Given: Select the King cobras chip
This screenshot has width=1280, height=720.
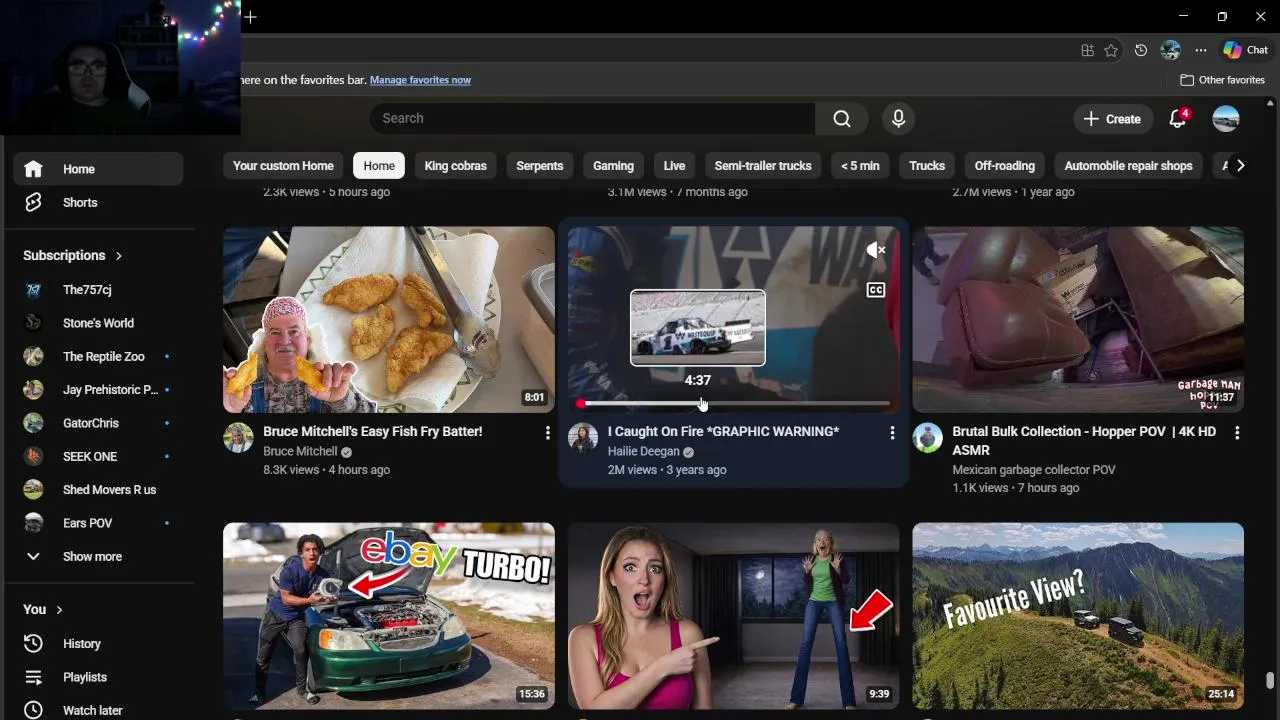Looking at the screenshot, I should pos(455,166).
